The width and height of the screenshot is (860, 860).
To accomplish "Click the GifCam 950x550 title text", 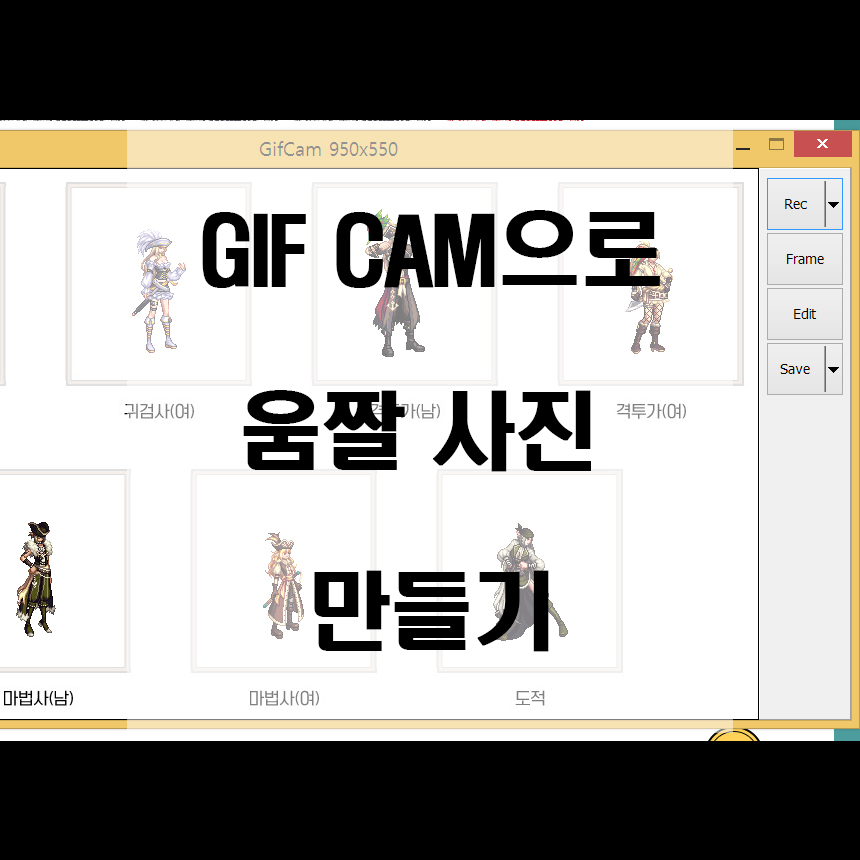I will 329,149.
